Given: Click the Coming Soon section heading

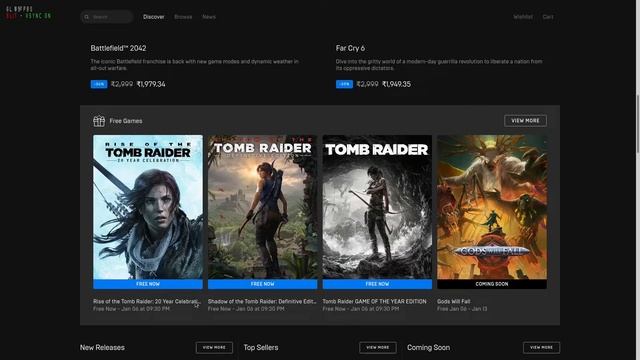Looking at the screenshot, I should coord(428,348).
